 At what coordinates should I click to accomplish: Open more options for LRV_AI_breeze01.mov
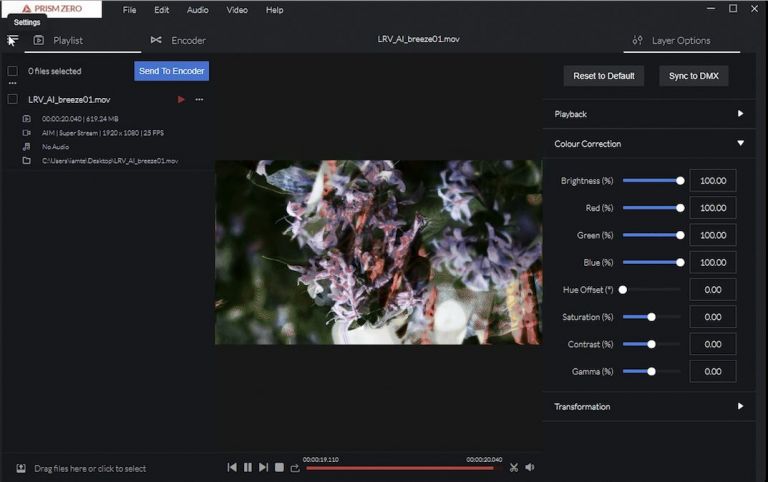[199, 99]
